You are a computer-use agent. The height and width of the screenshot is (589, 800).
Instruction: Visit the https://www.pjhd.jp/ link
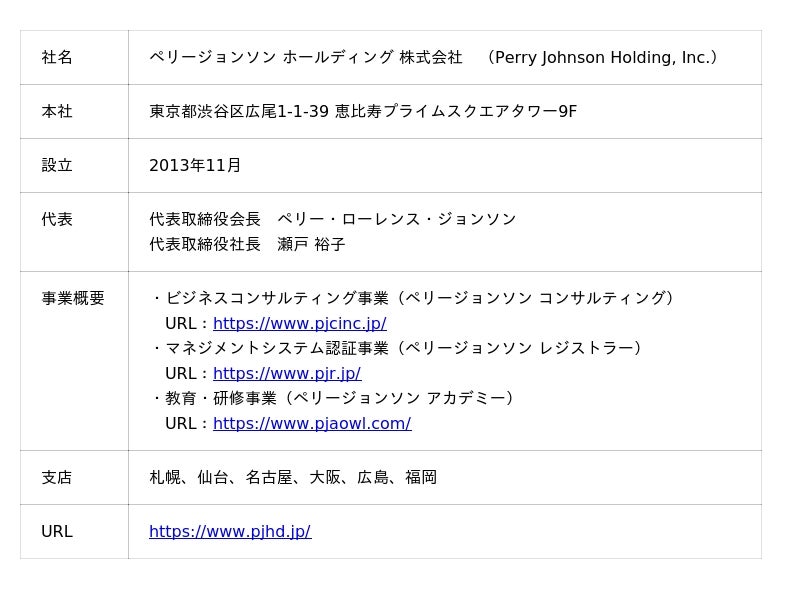point(229,531)
